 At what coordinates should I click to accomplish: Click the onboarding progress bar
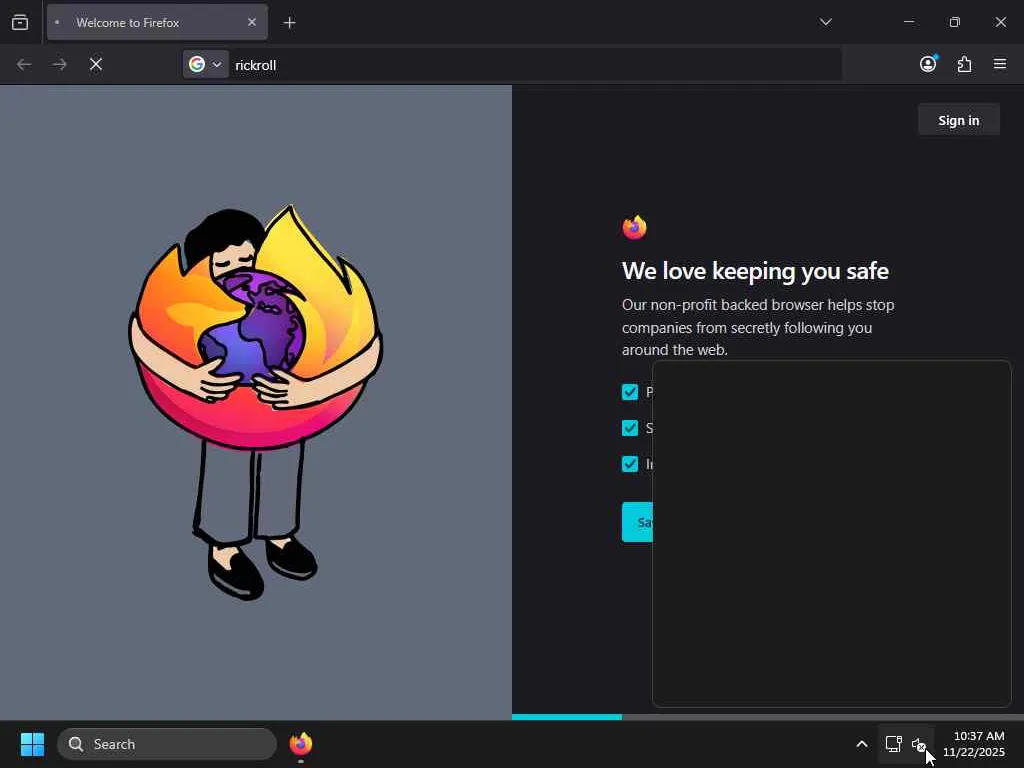click(x=768, y=717)
